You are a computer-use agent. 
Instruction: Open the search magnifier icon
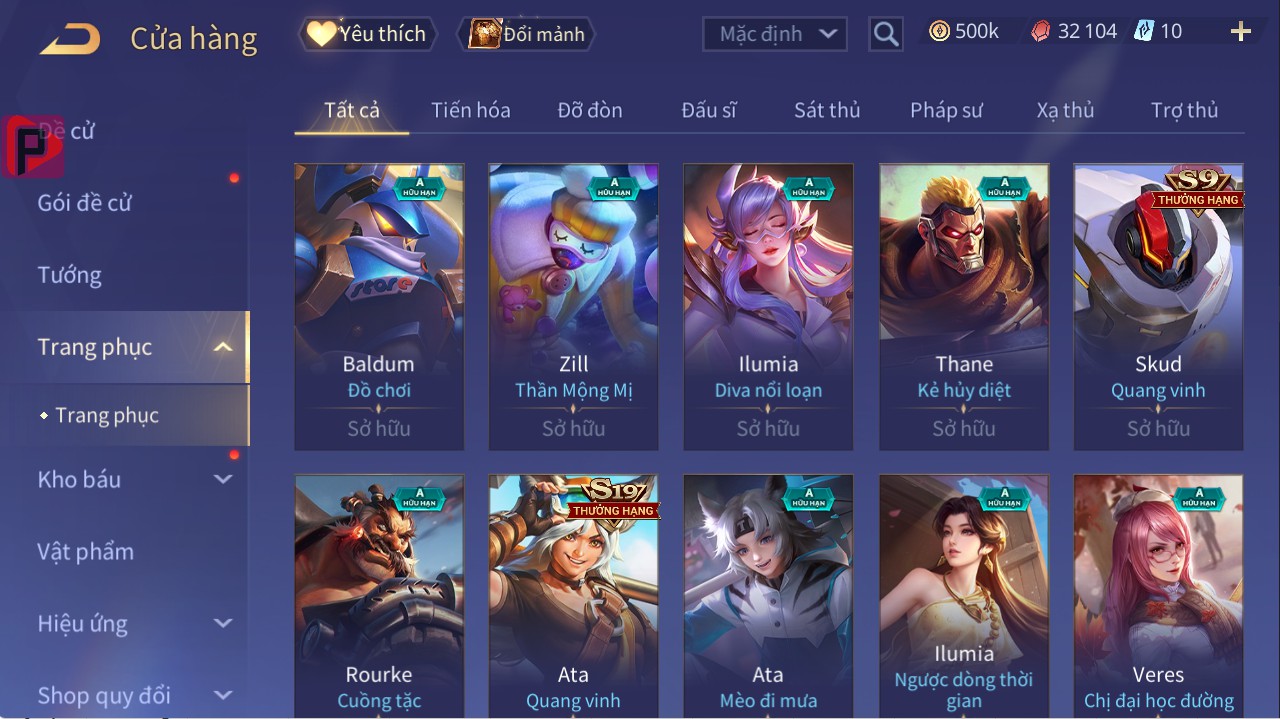(886, 34)
